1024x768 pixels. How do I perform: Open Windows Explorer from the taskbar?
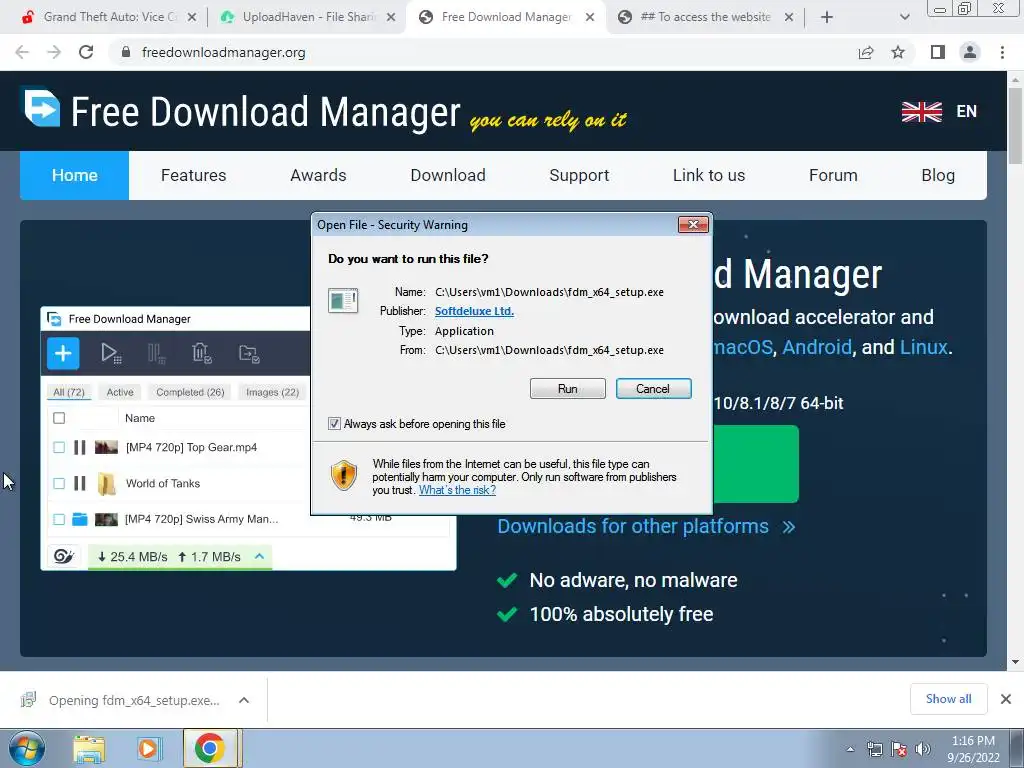click(89, 748)
